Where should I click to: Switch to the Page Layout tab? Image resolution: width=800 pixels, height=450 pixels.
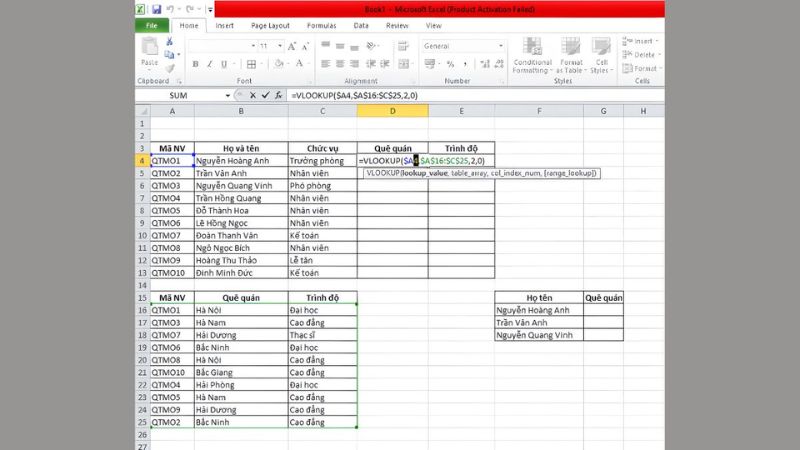tap(270, 26)
